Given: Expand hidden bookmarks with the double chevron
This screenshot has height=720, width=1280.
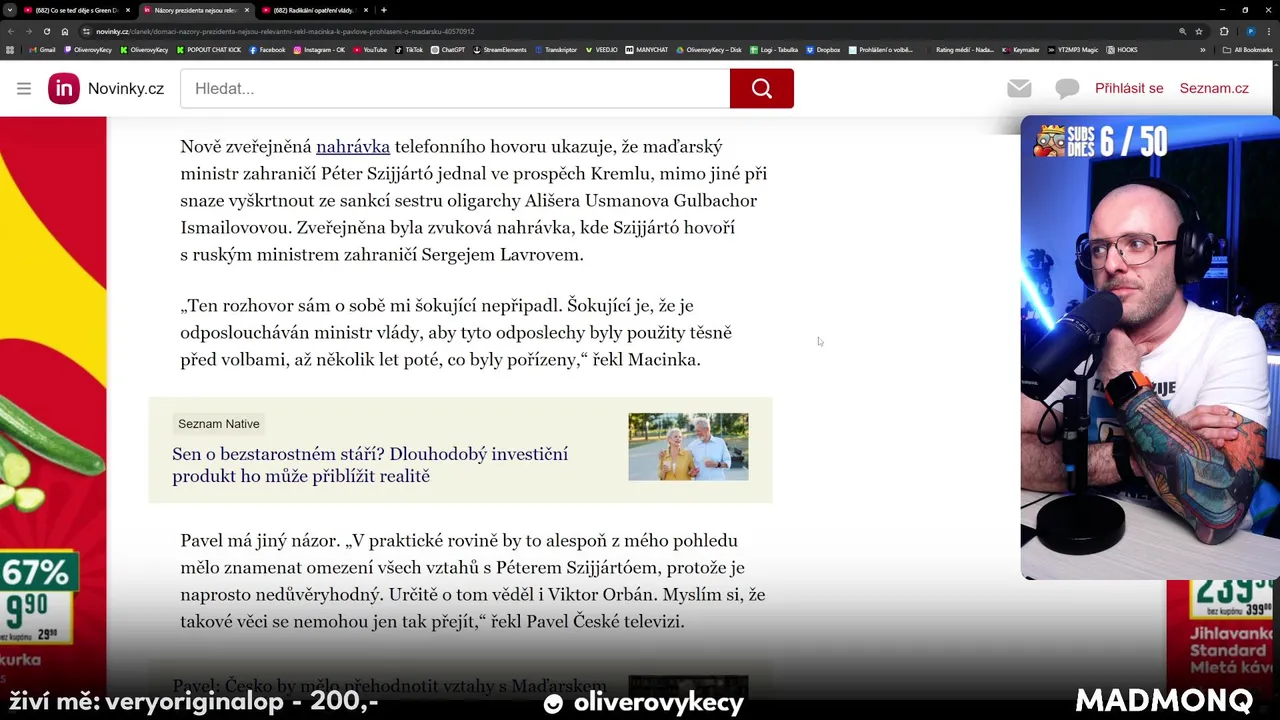Looking at the screenshot, I should pyautogui.click(x=1203, y=50).
